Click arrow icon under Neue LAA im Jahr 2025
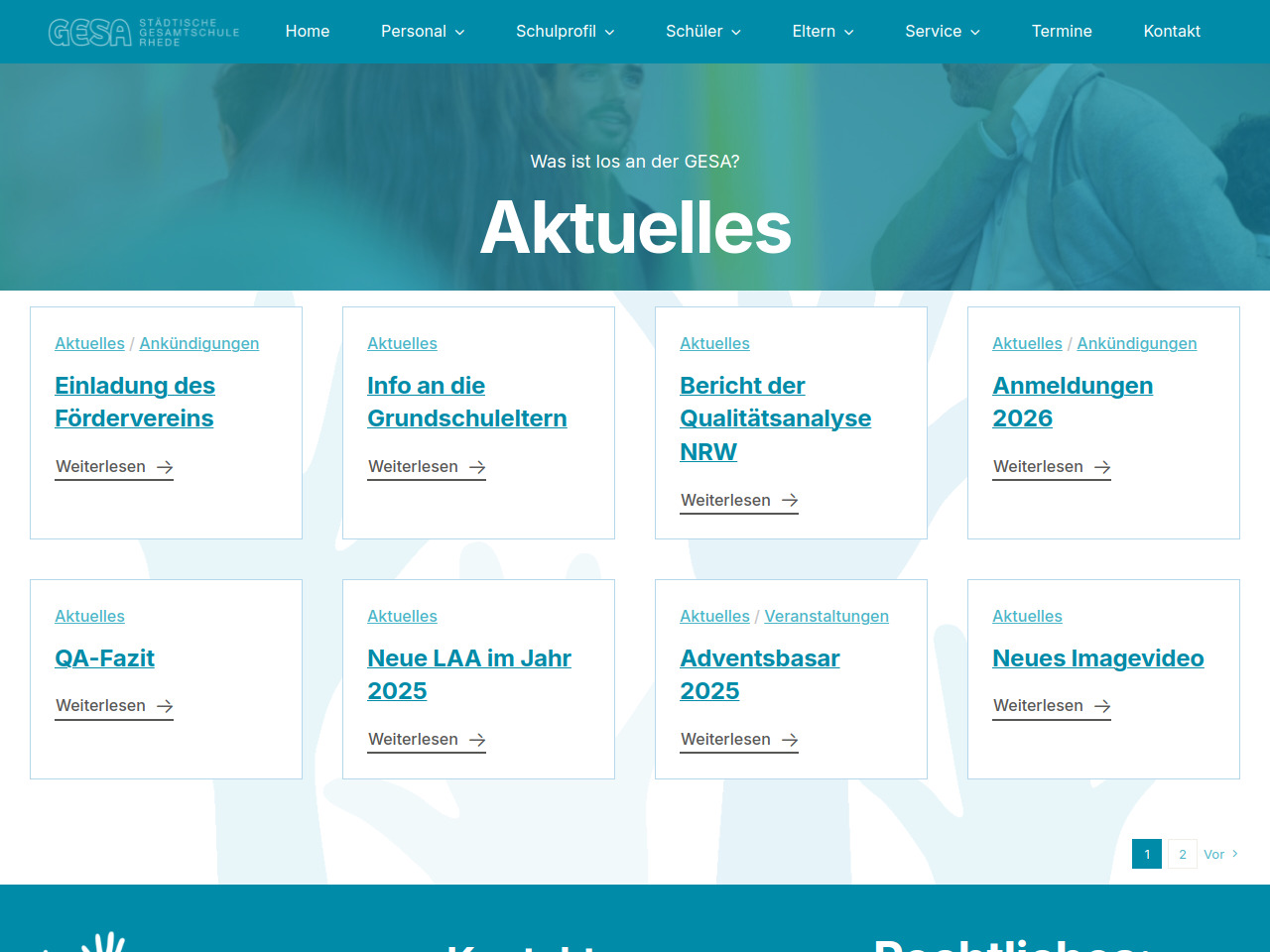 coord(477,740)
